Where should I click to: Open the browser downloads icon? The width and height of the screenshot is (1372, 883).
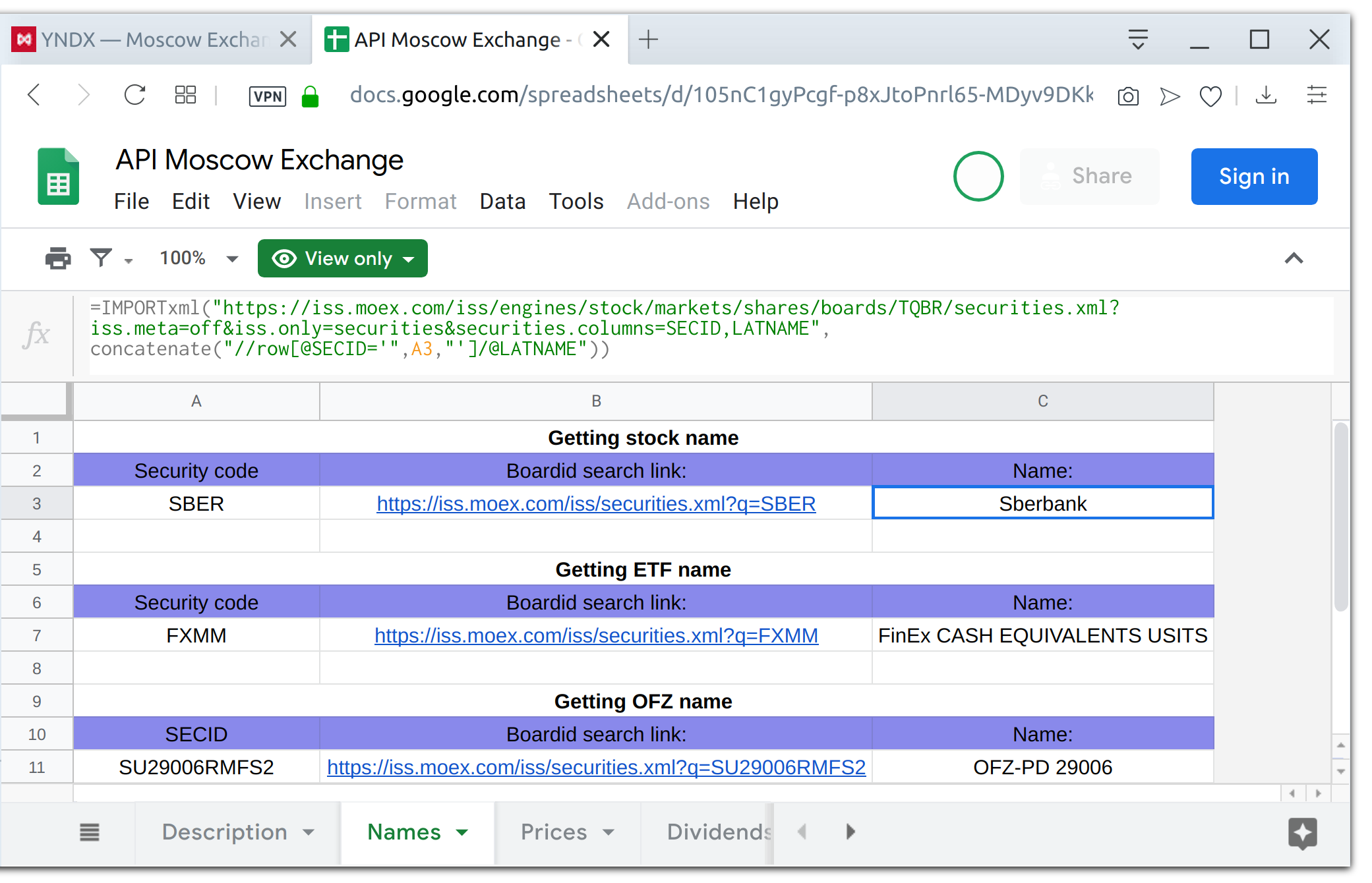coord(1266,96)
